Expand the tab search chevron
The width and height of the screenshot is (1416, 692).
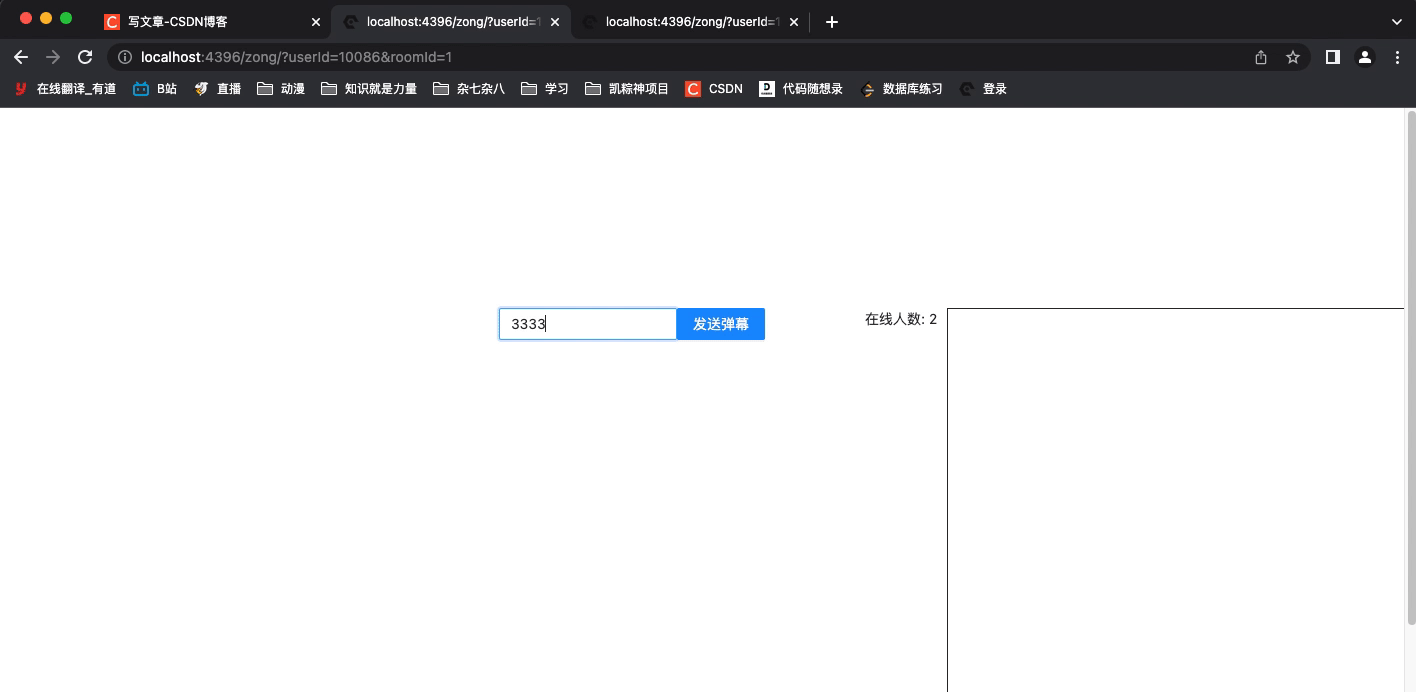1397,21
